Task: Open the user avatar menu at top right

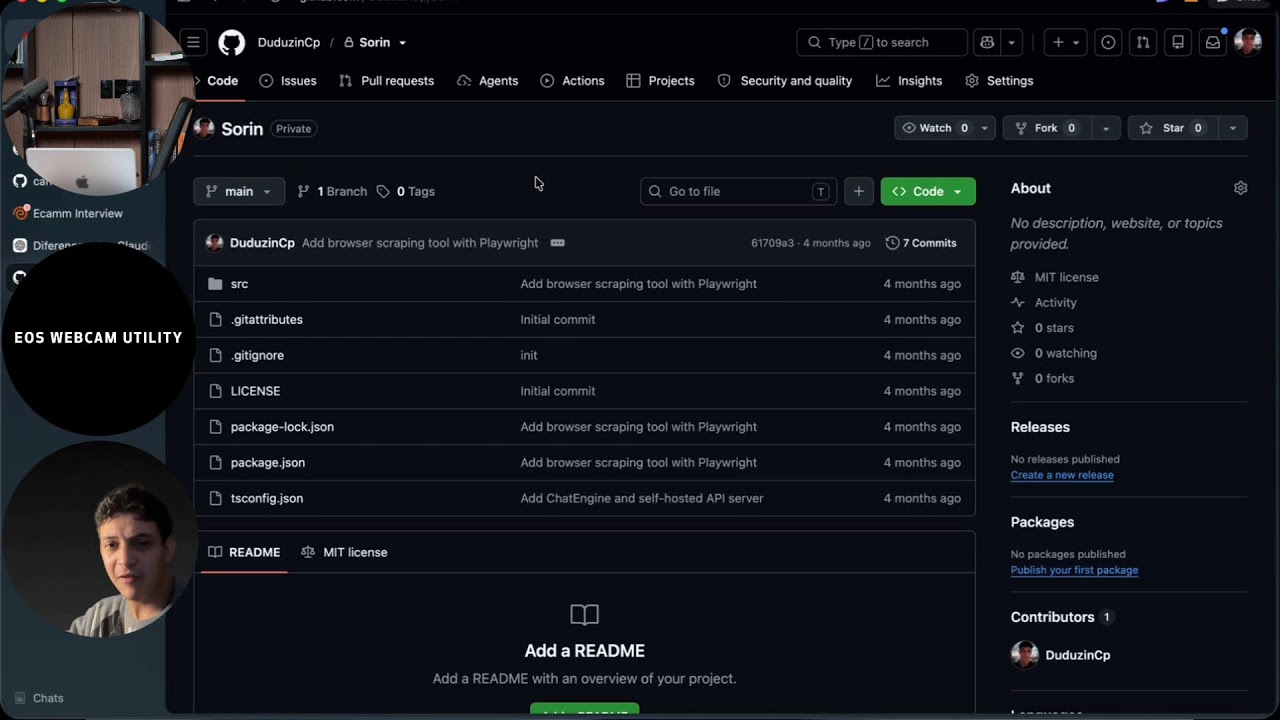Action: click(1248, 42)
